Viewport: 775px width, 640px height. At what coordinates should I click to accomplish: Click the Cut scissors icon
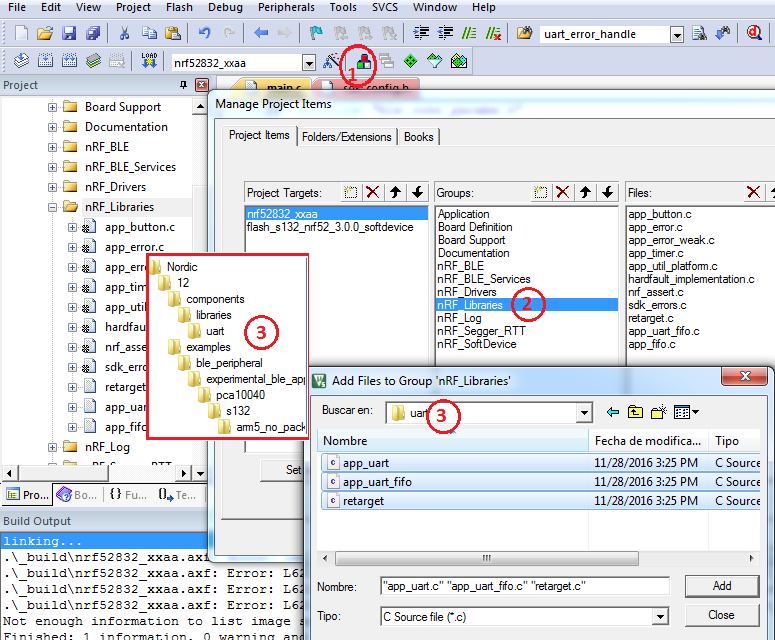click(125, 34)
